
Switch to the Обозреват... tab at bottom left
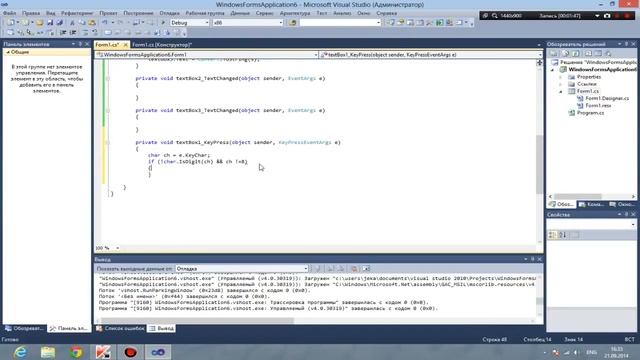[24, 328]
